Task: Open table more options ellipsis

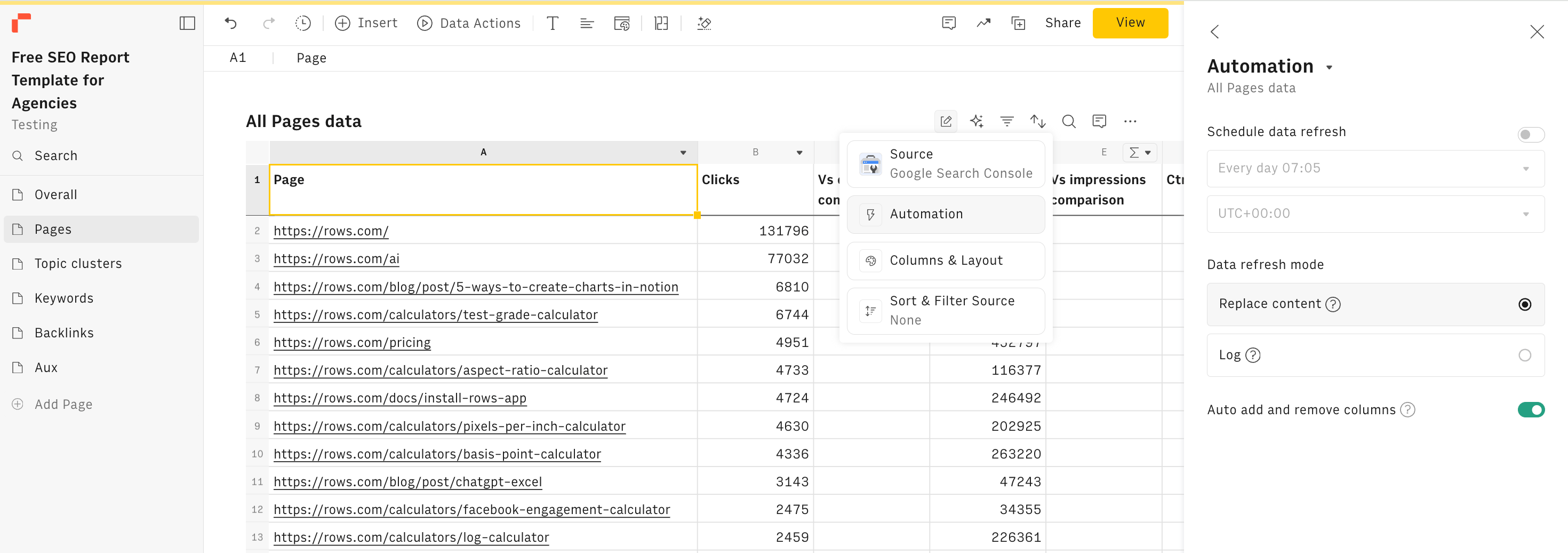Action: (x=1130, y=121)
